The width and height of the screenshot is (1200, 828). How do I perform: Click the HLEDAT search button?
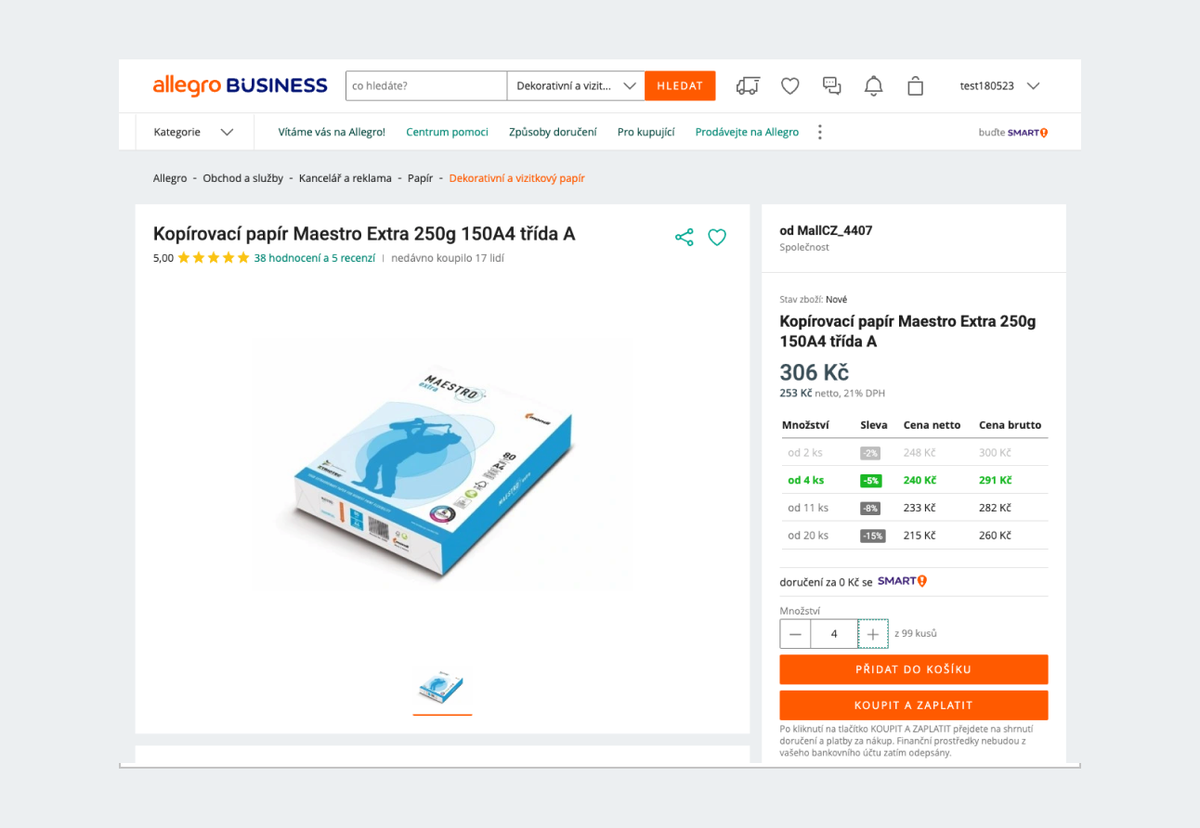click(680, 86)
